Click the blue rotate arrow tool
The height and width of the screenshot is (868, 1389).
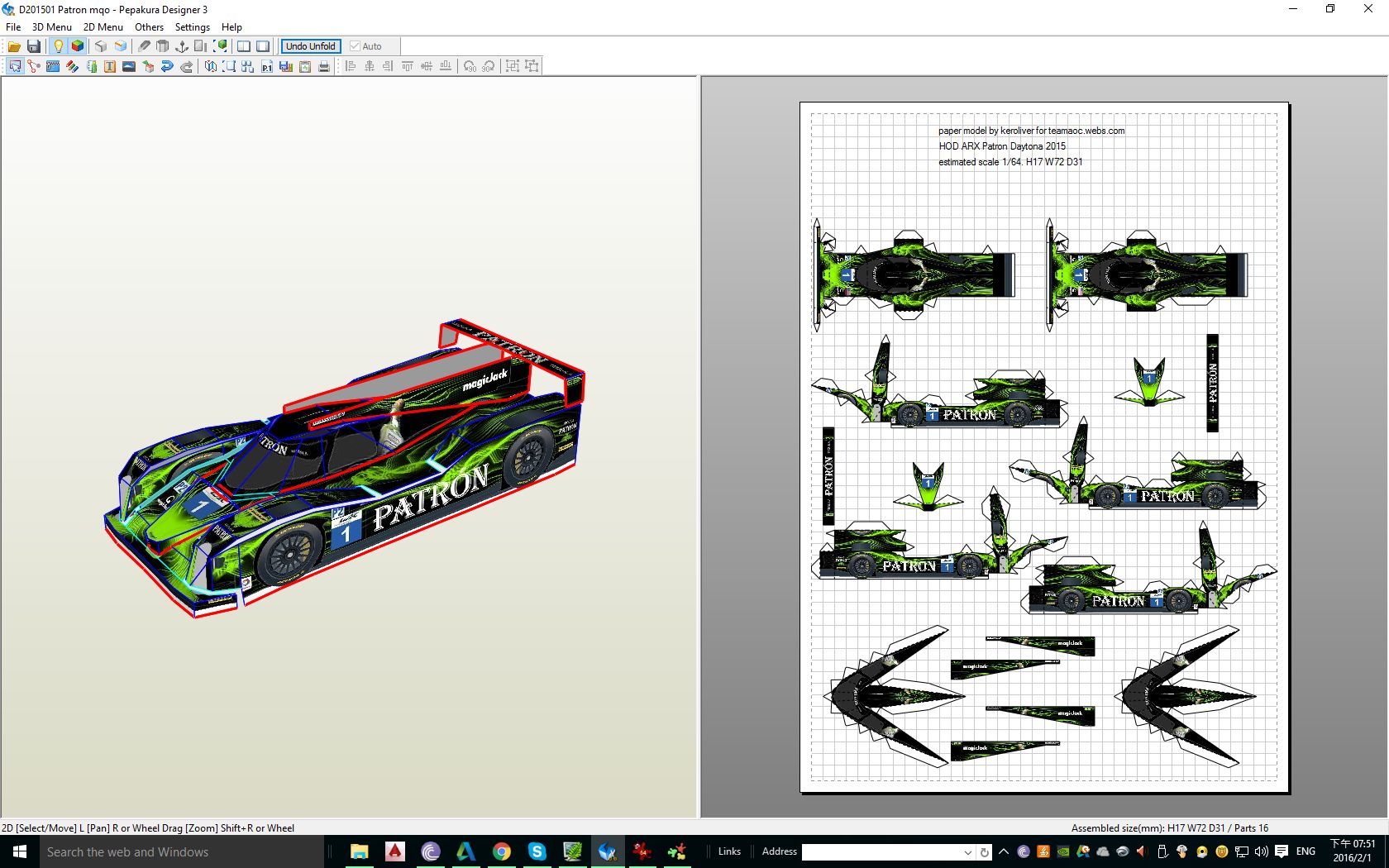click(167, 66)
